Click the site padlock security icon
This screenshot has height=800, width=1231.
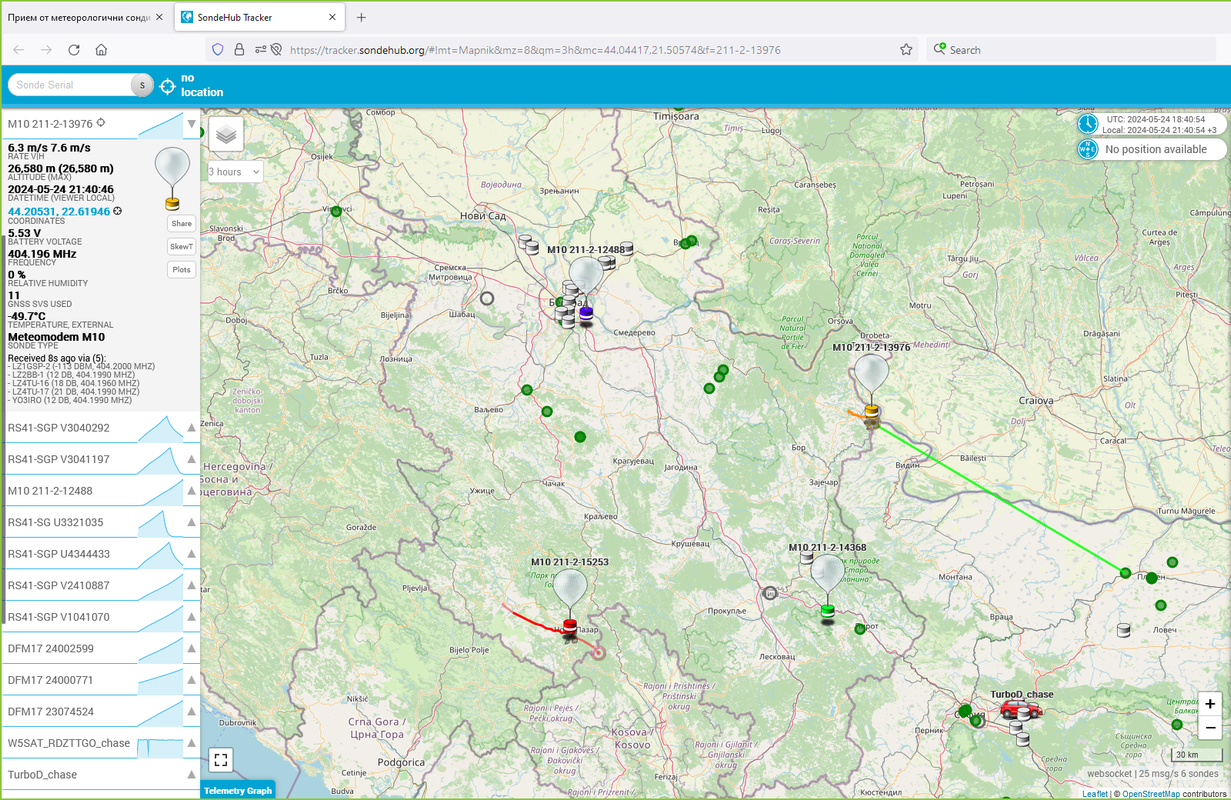pyautogui.click(x=238, y=49)
